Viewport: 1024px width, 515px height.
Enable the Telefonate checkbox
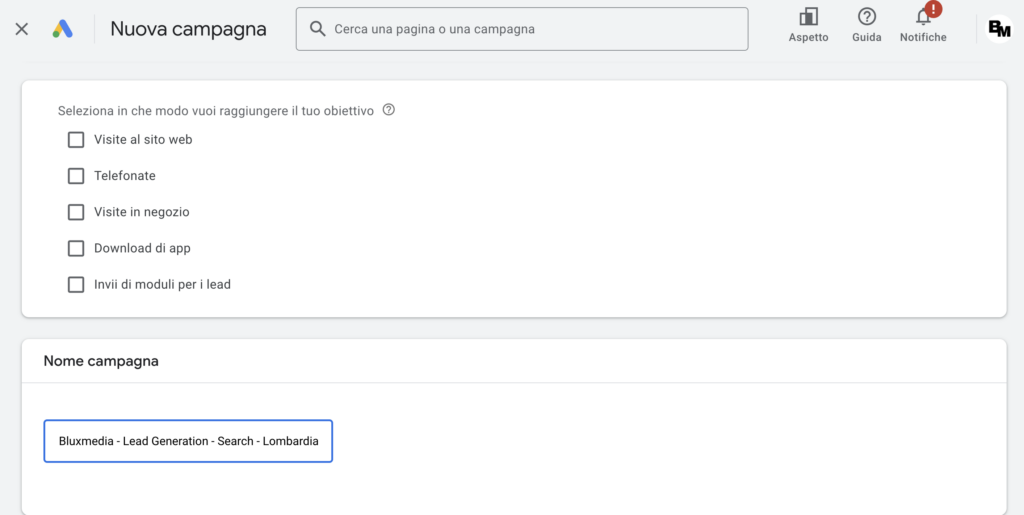76,176
